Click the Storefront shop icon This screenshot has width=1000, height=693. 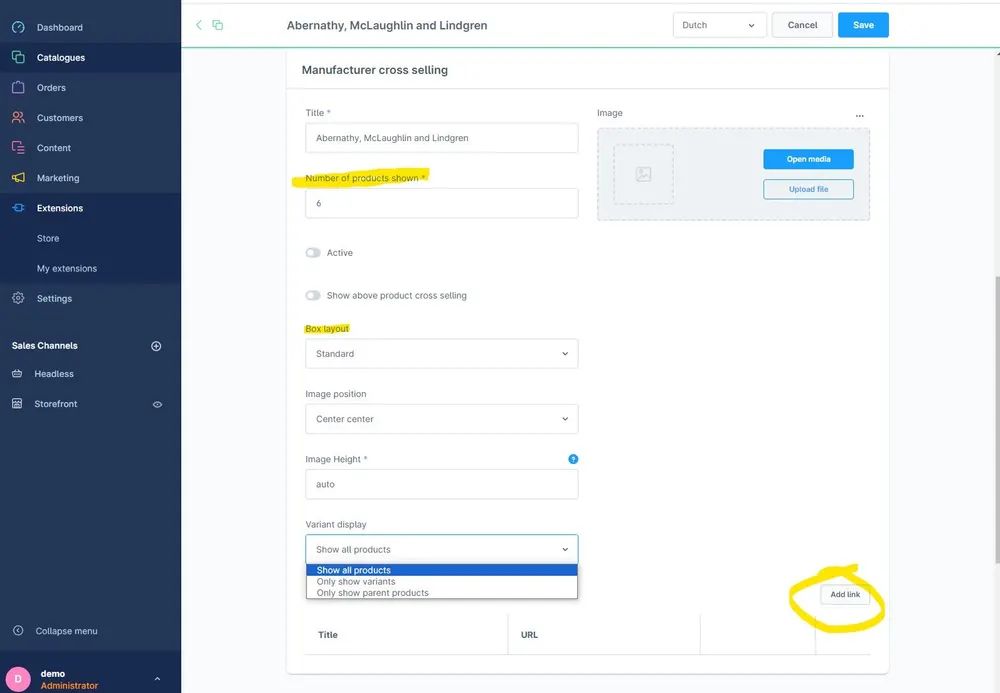point(17,404)
